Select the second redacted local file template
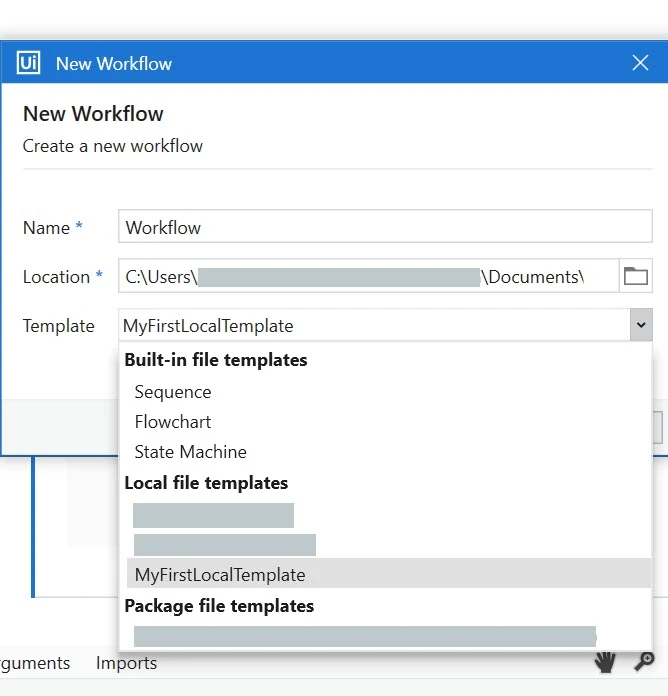Screen dimensions: 668x696 225,545
